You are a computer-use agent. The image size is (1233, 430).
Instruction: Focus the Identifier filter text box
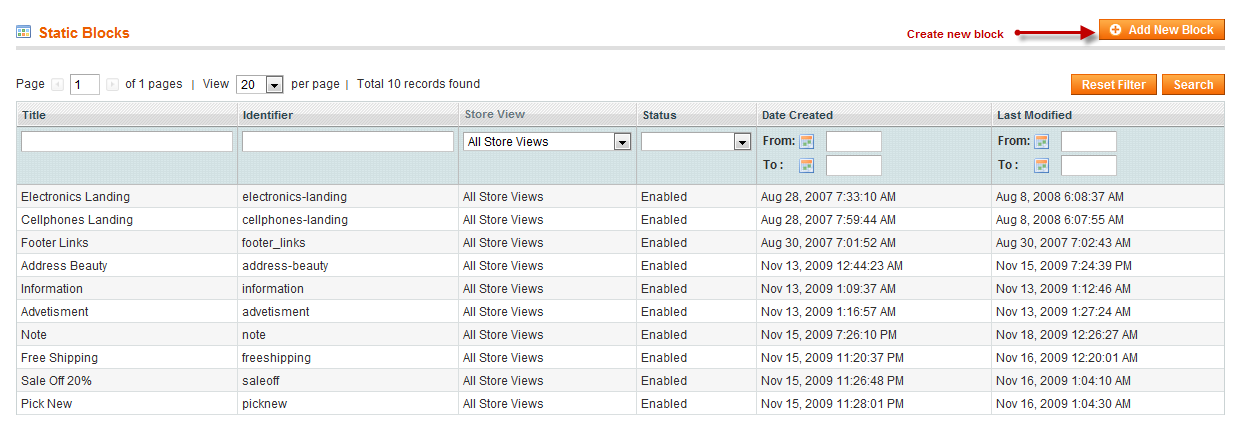click(x=348, y=142)
